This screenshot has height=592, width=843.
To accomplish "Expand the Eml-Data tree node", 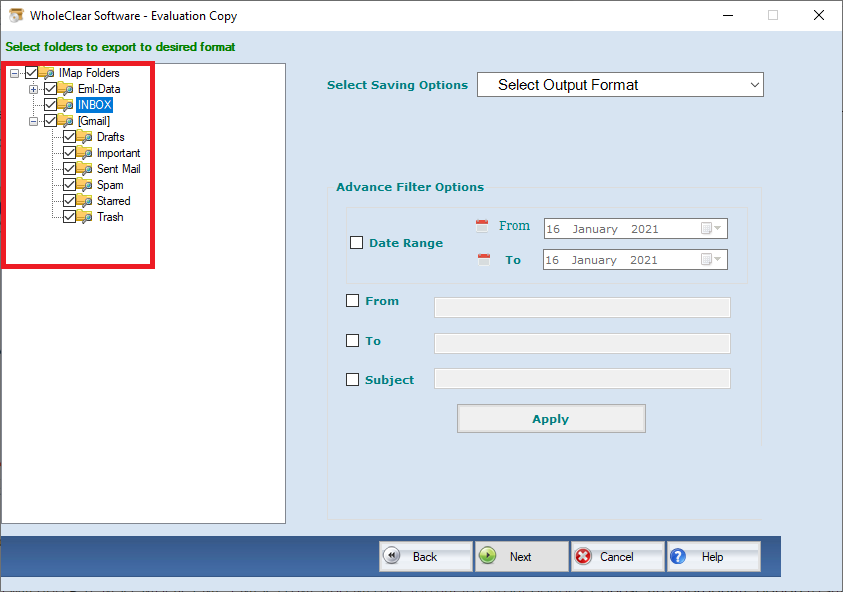I will click(x=33, y=89).
